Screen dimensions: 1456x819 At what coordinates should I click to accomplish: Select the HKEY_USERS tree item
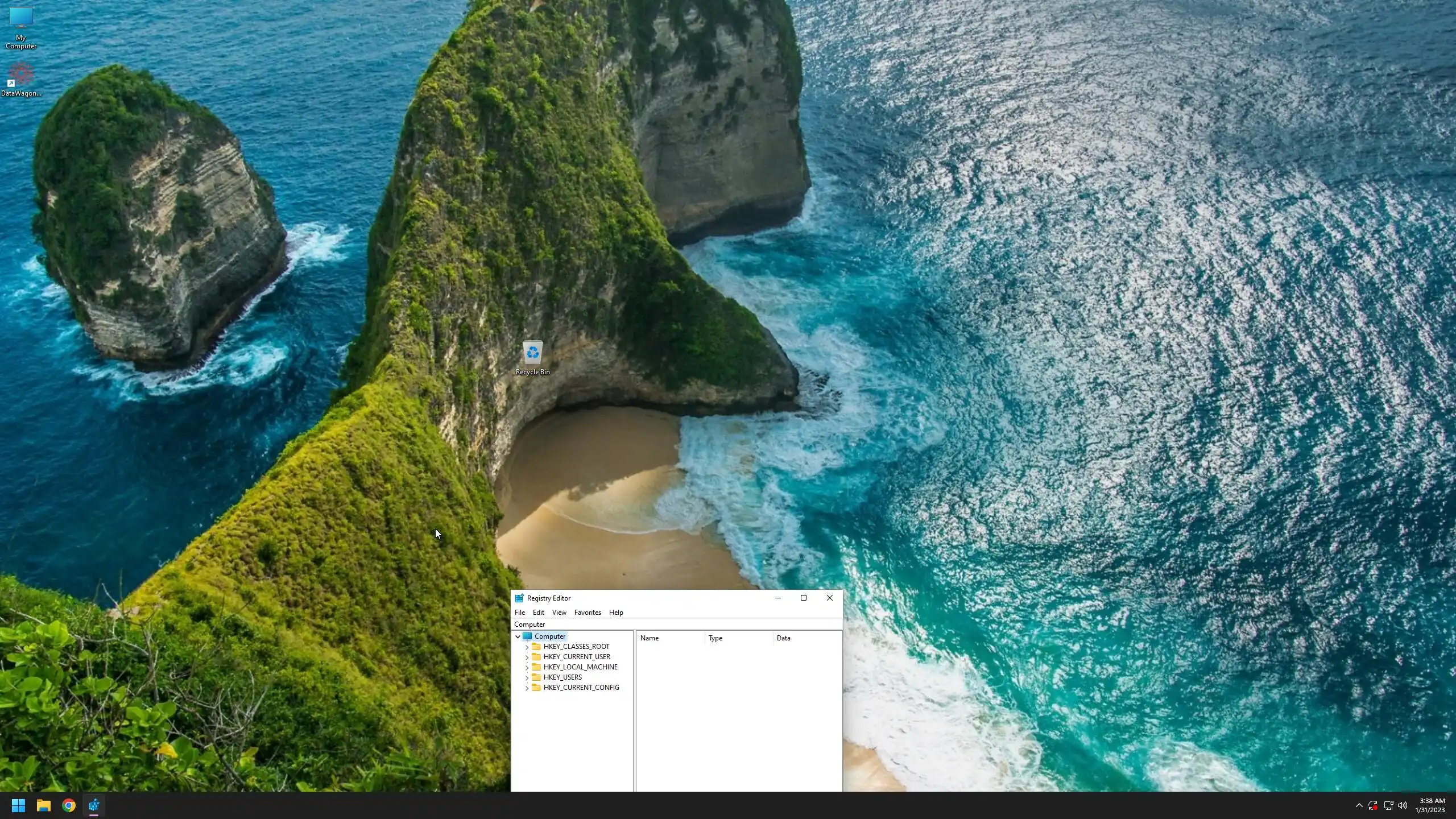pyautogui.click(x=562, y=677)
